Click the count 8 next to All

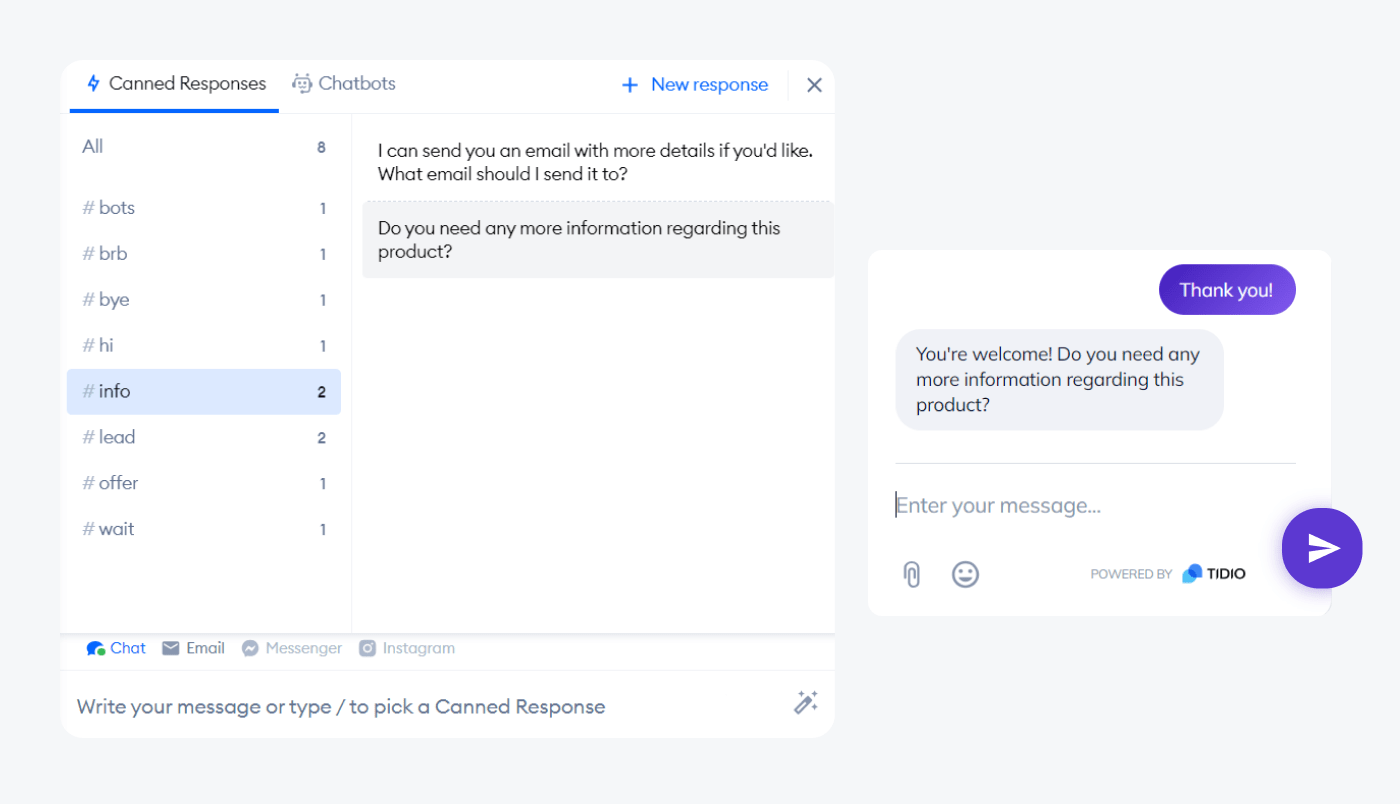321,148
